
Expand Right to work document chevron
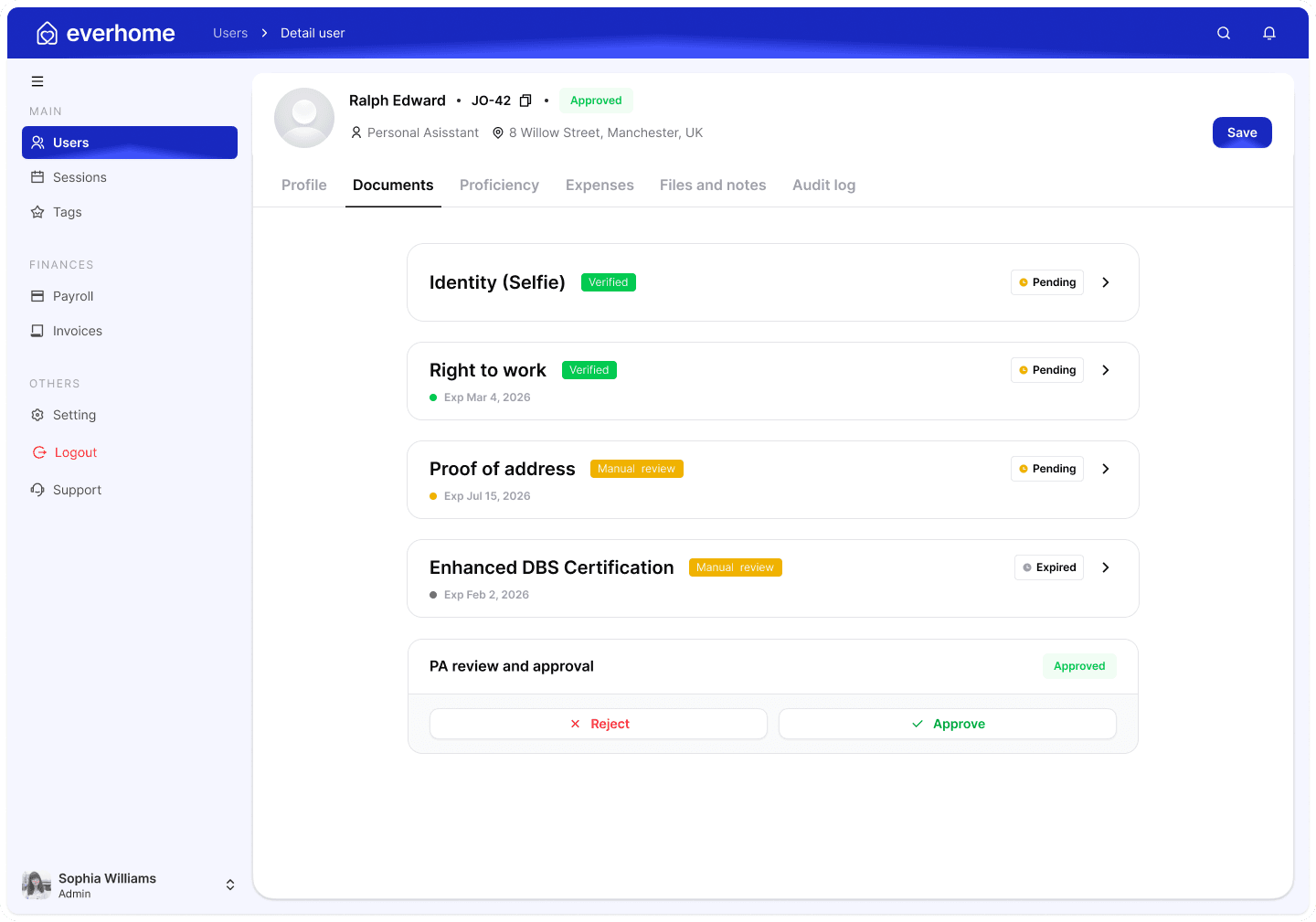click(1106, 370)
